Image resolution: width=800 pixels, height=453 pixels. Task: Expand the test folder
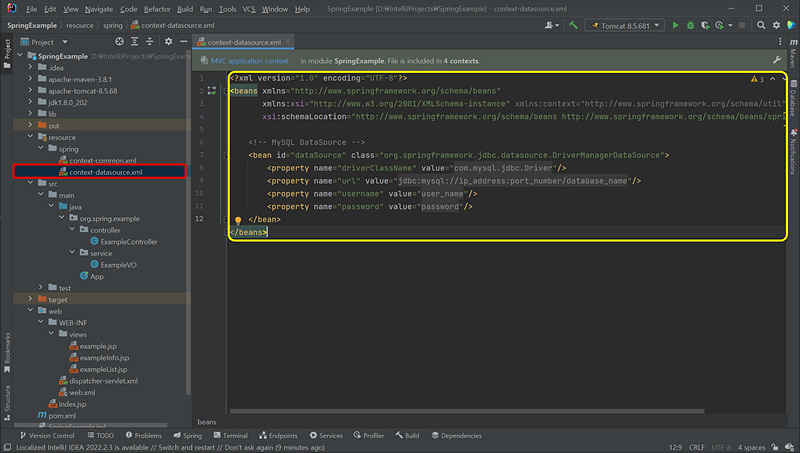click(41, 287)
